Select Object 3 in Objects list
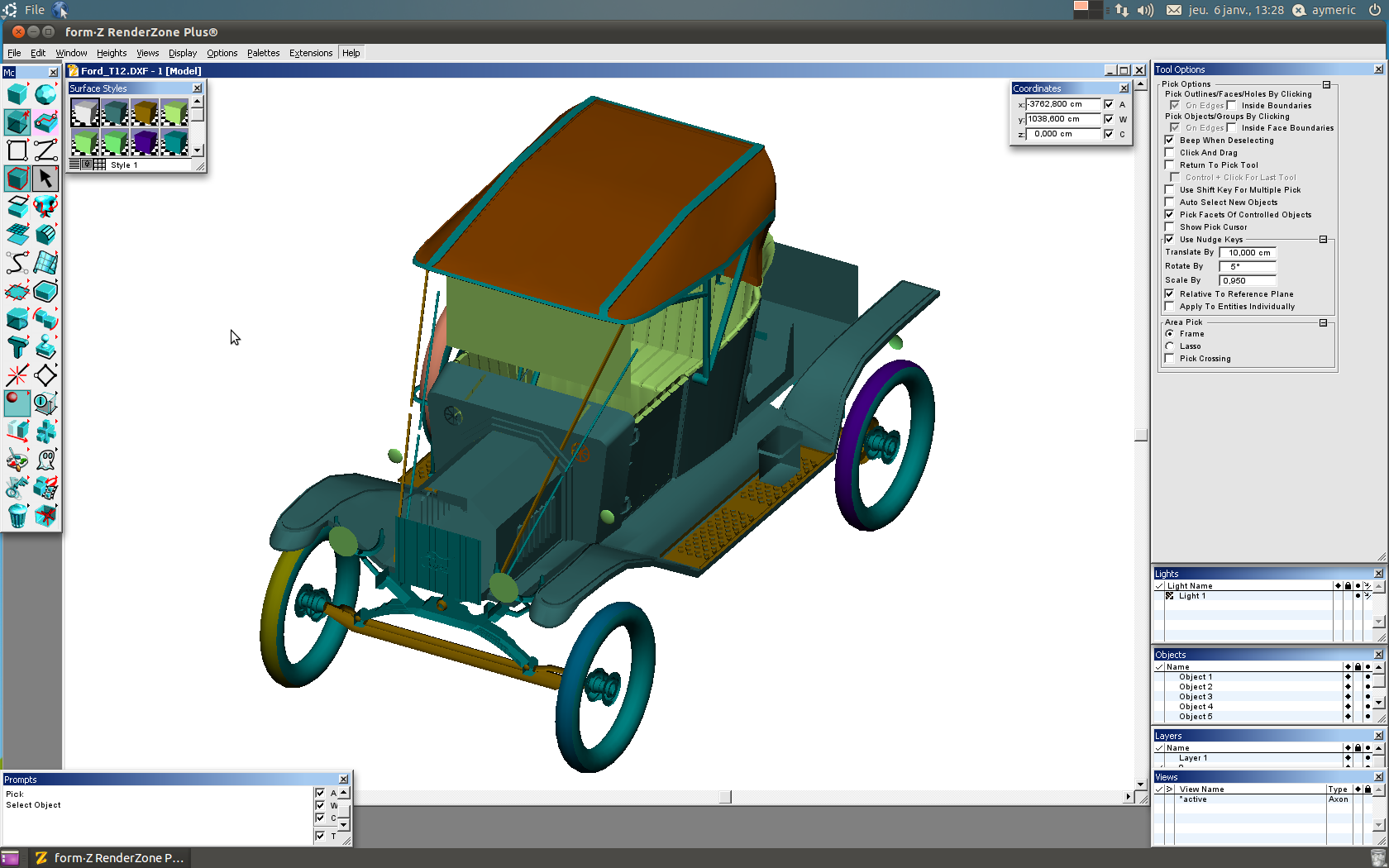1389x868 pixels. pos(1196,697)
